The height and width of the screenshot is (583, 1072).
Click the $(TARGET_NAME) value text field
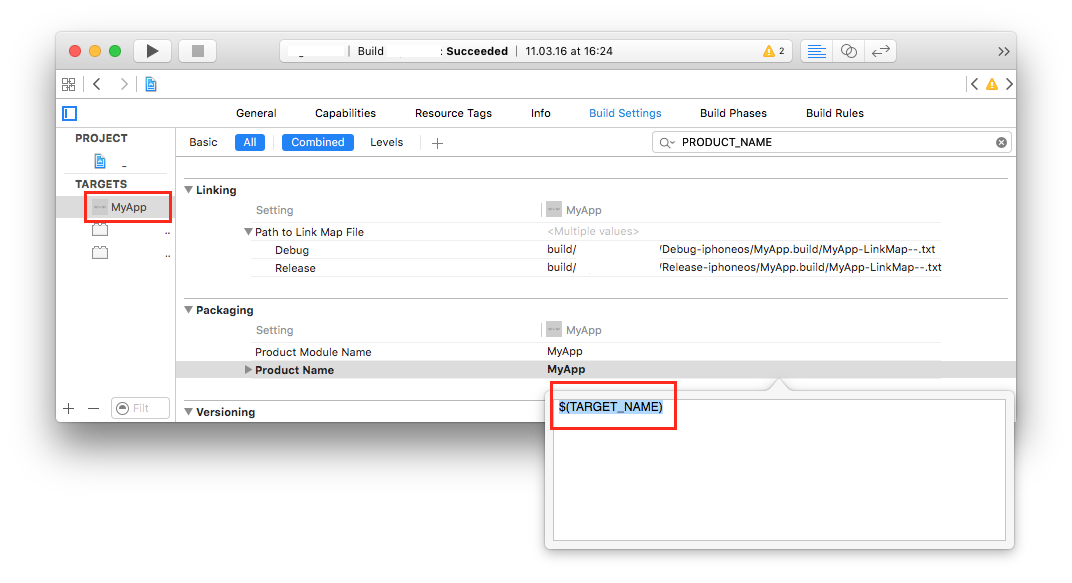(x=779, y=470)
